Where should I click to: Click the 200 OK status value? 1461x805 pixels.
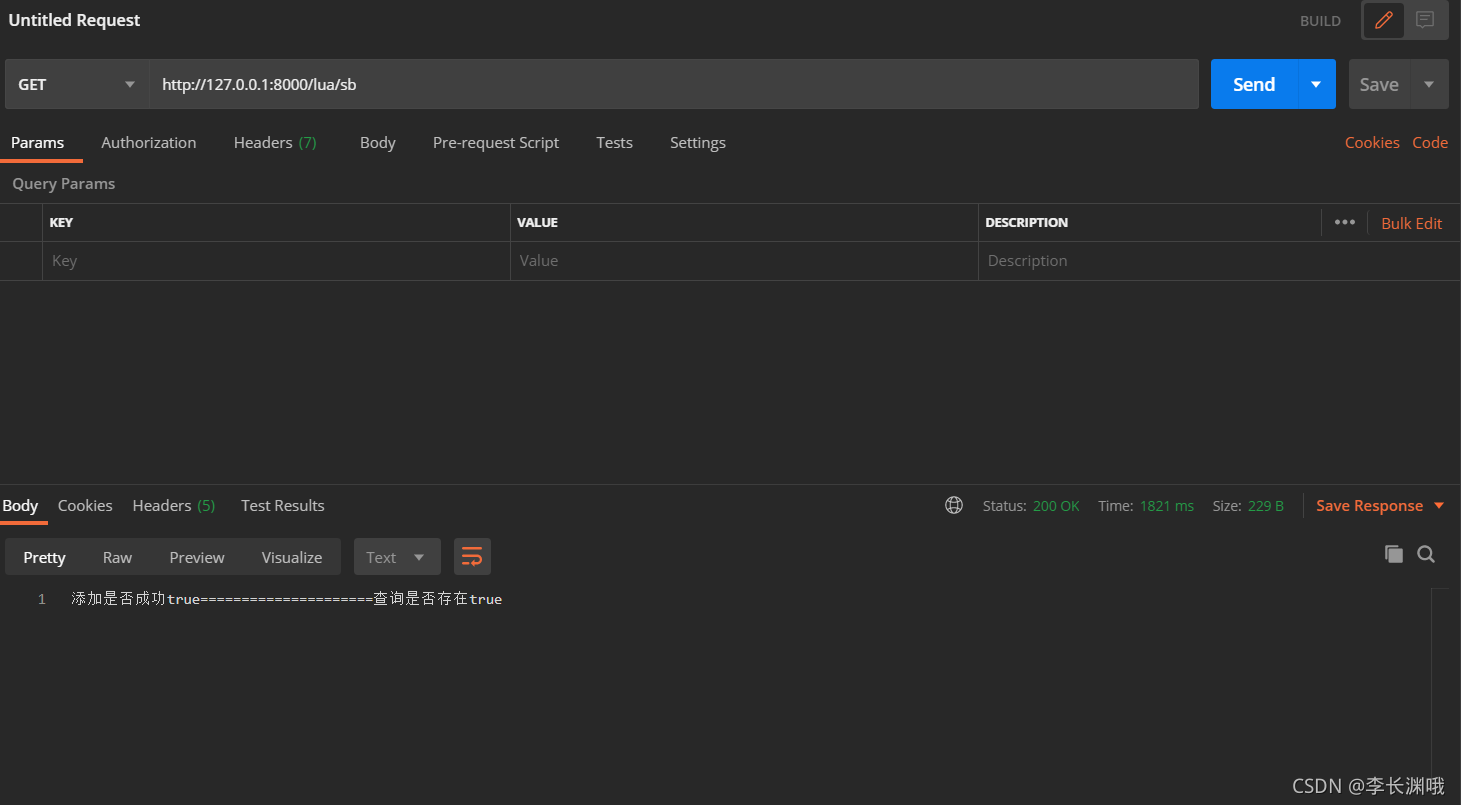pyautogui.click(x=1056, y=506)
